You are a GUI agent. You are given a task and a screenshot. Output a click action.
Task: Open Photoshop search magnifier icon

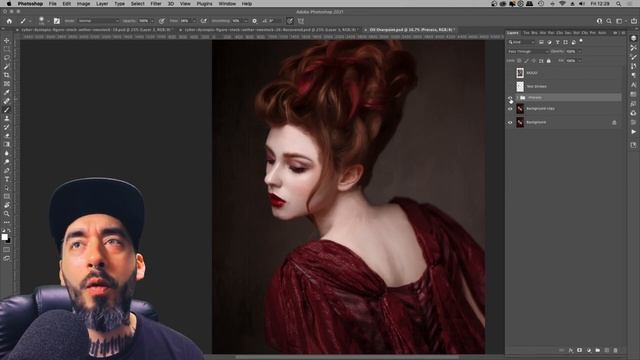(609, 21)
